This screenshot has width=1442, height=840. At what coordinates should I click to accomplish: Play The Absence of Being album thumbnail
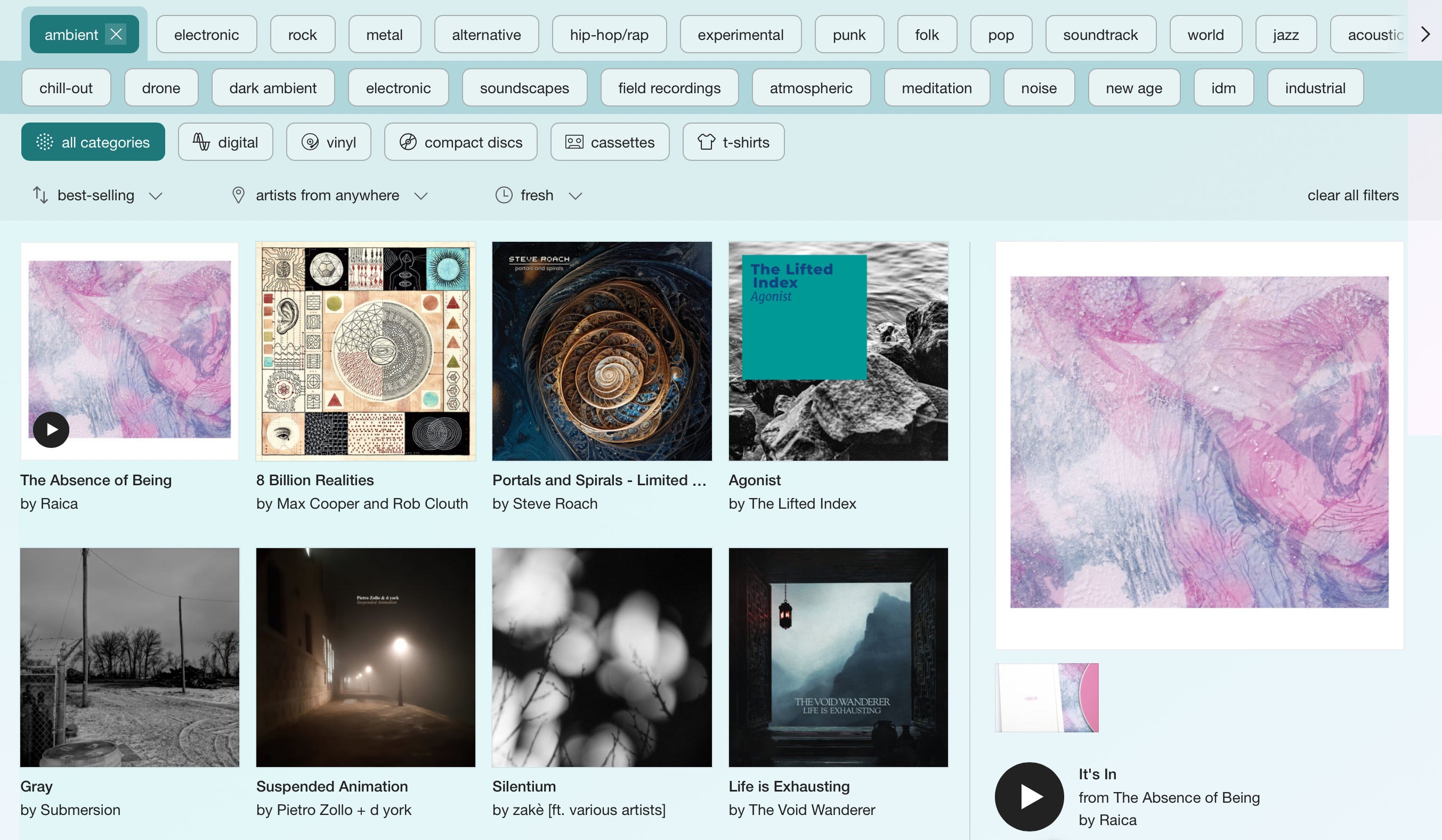pos(51,429)
